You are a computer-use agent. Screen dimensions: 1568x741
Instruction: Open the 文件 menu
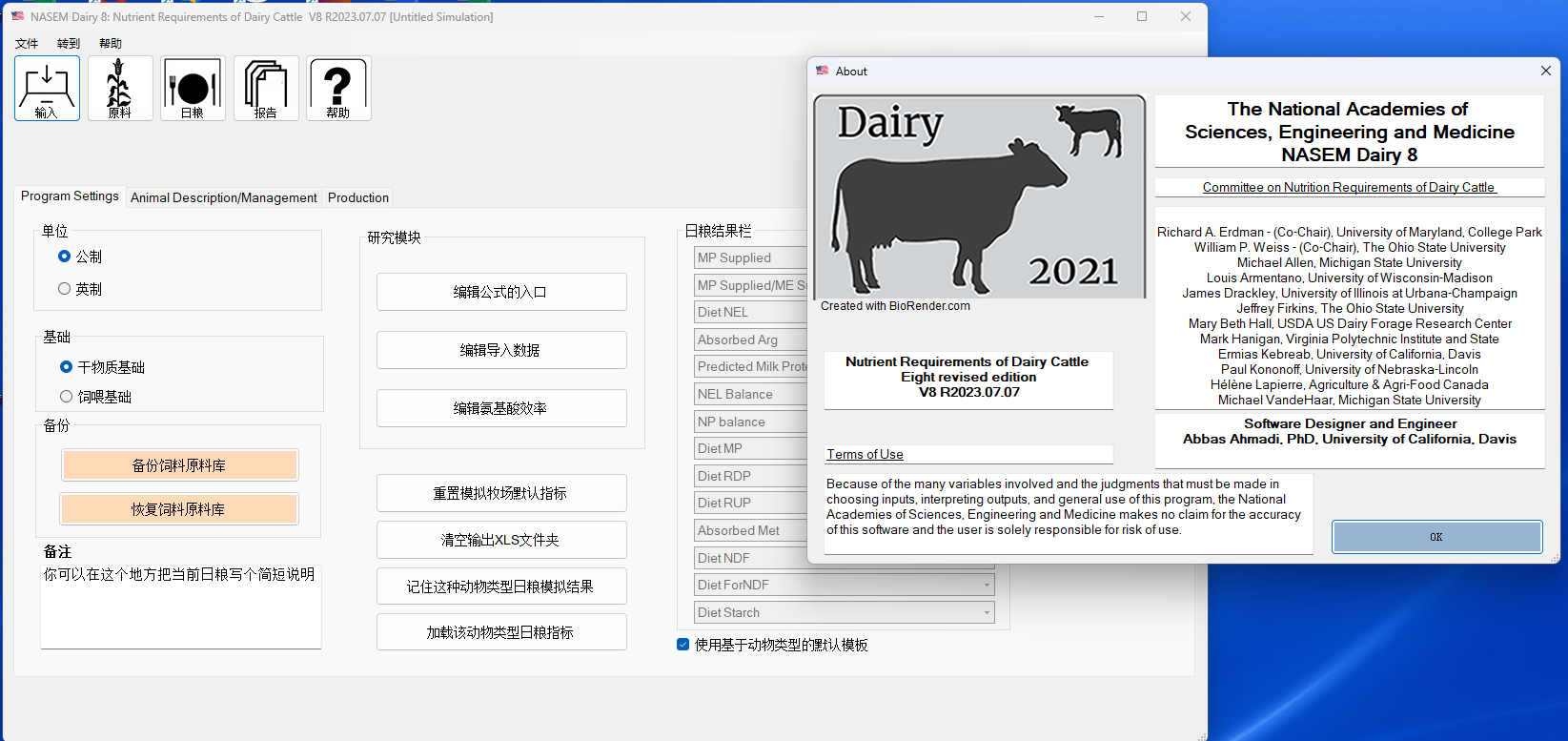27,44
